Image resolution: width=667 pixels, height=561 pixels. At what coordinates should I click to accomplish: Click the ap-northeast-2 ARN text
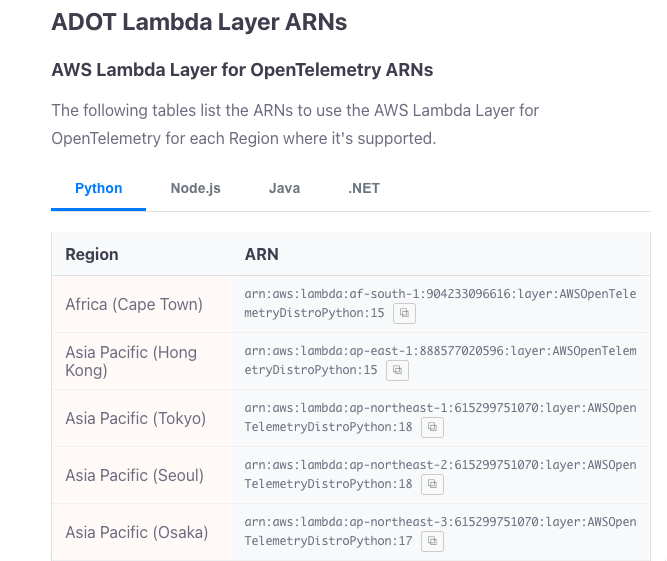pos(440,466)
